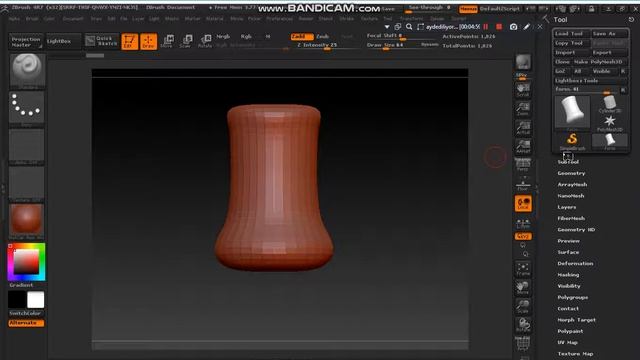Open Projection Master

[26, 42]
